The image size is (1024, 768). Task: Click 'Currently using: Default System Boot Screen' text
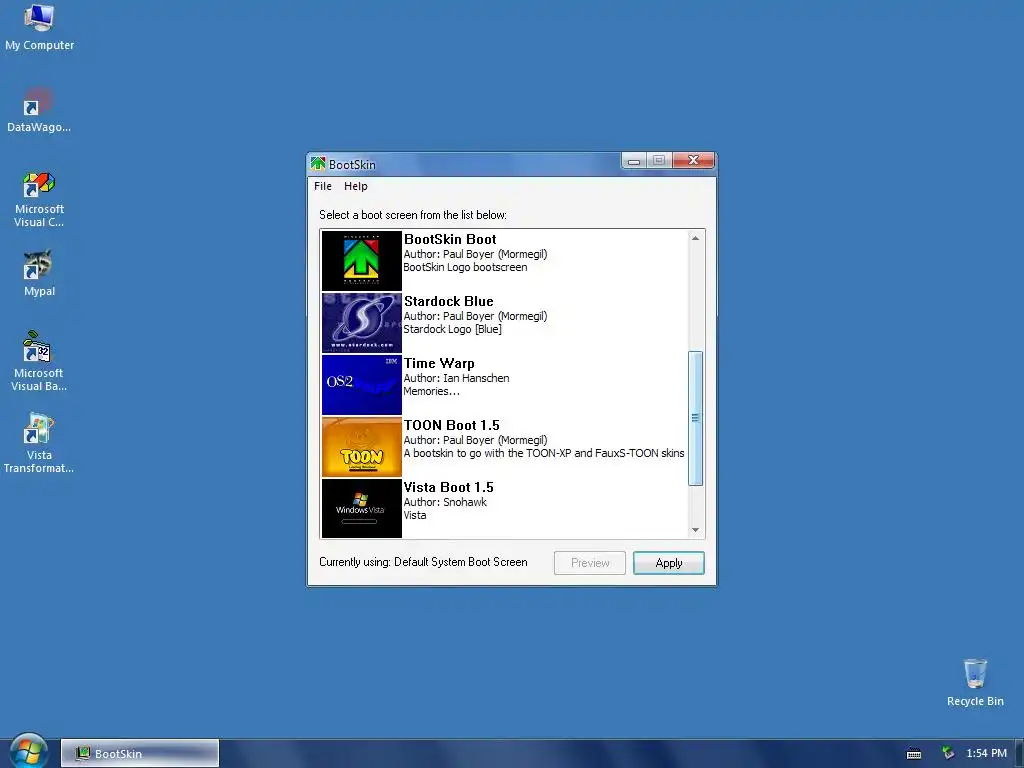click(x=423, y=562)
